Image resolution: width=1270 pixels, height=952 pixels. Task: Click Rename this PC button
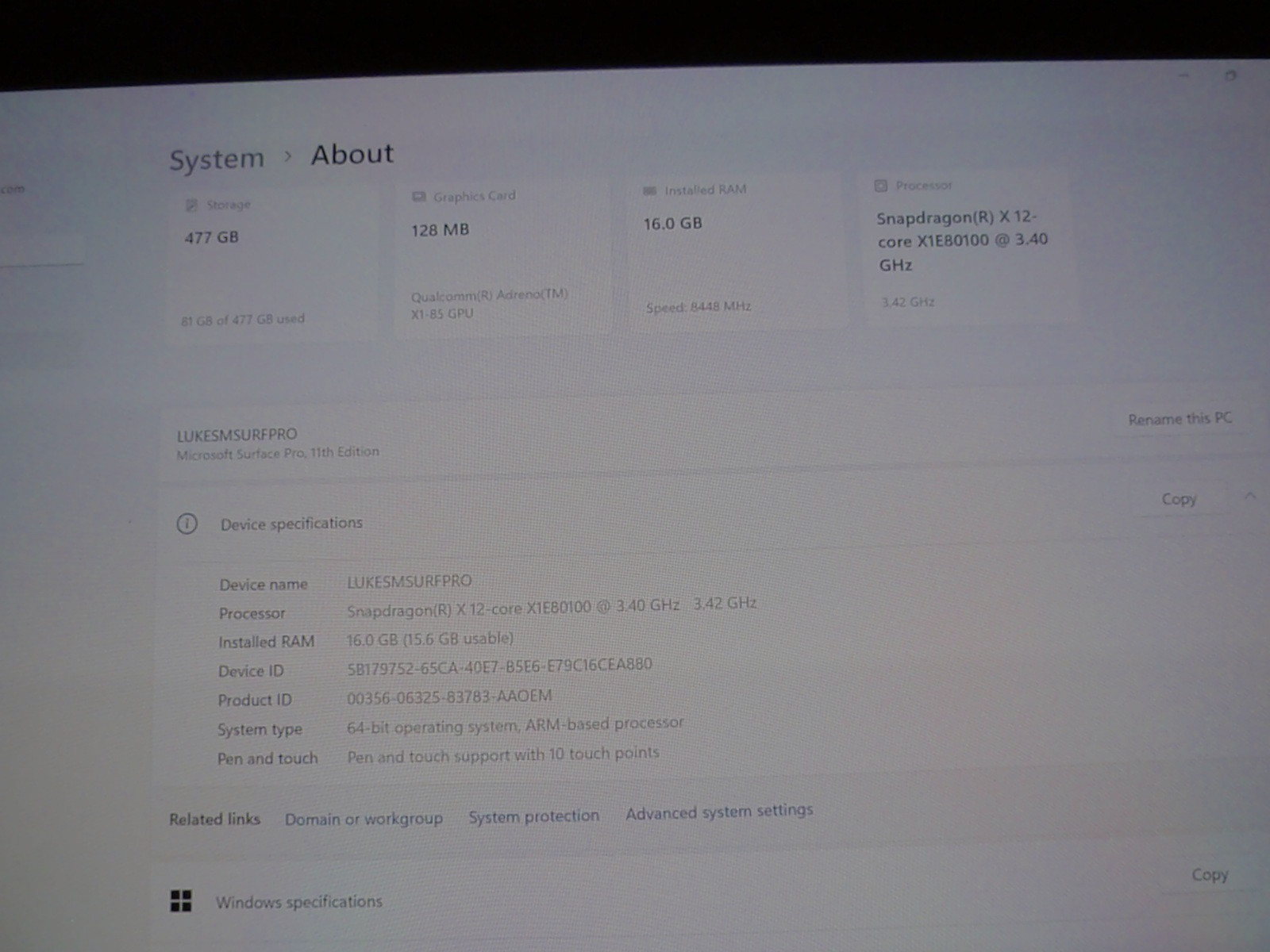tap(1180, 418)
